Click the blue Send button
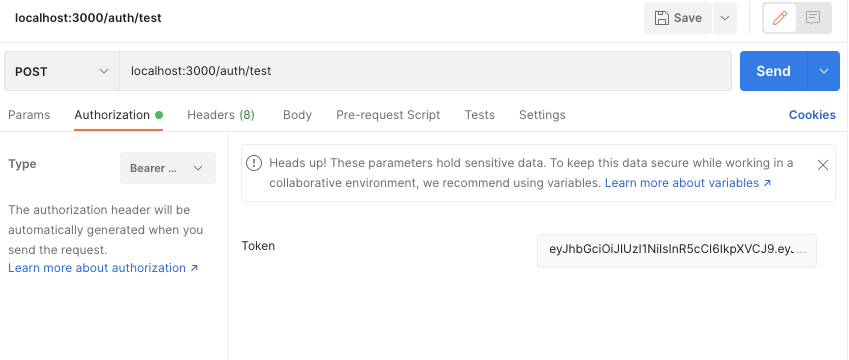The width and height of the screenshot is (849, 360). tap(773, 71)
